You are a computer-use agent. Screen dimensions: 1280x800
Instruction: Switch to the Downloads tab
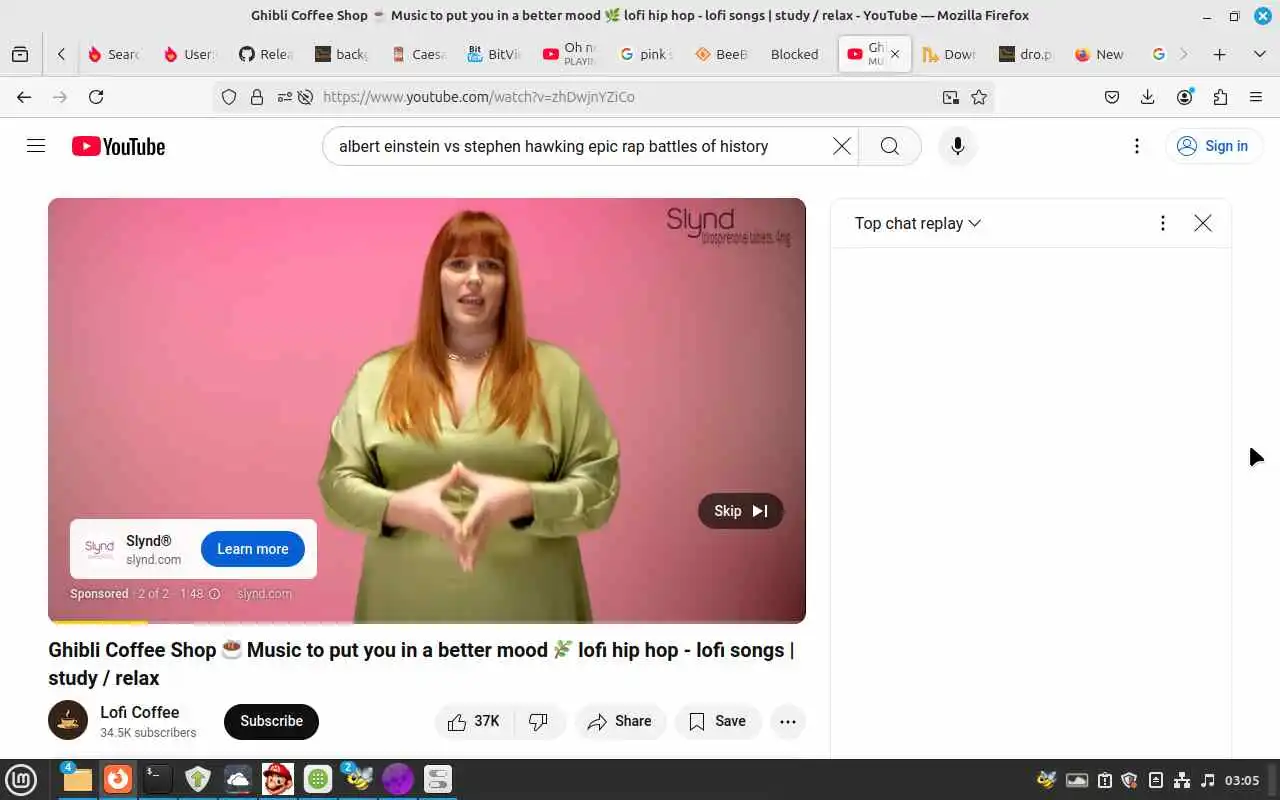tap(950, 55)
